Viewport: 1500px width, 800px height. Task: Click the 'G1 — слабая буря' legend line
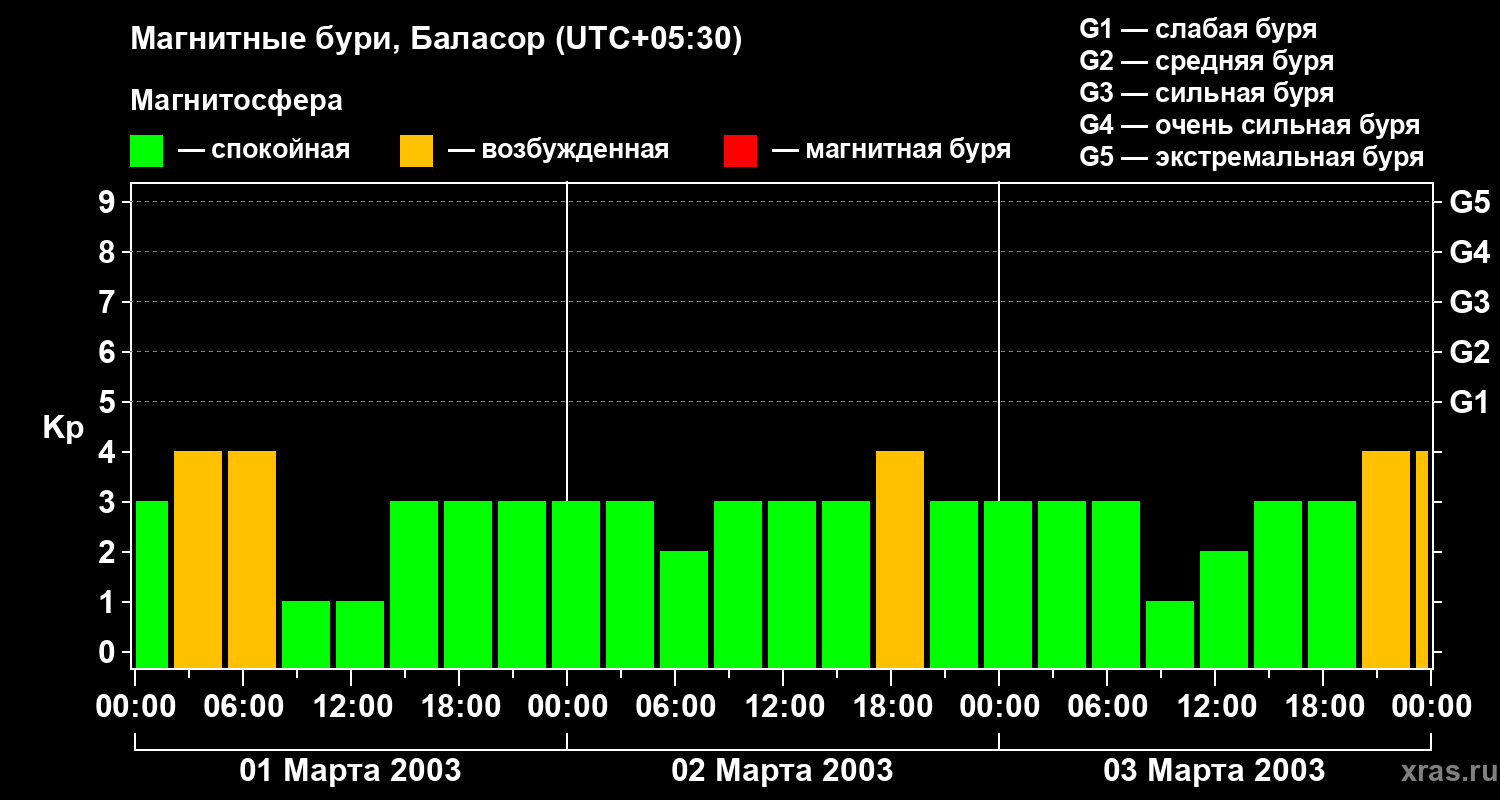tap(1198, 29)
